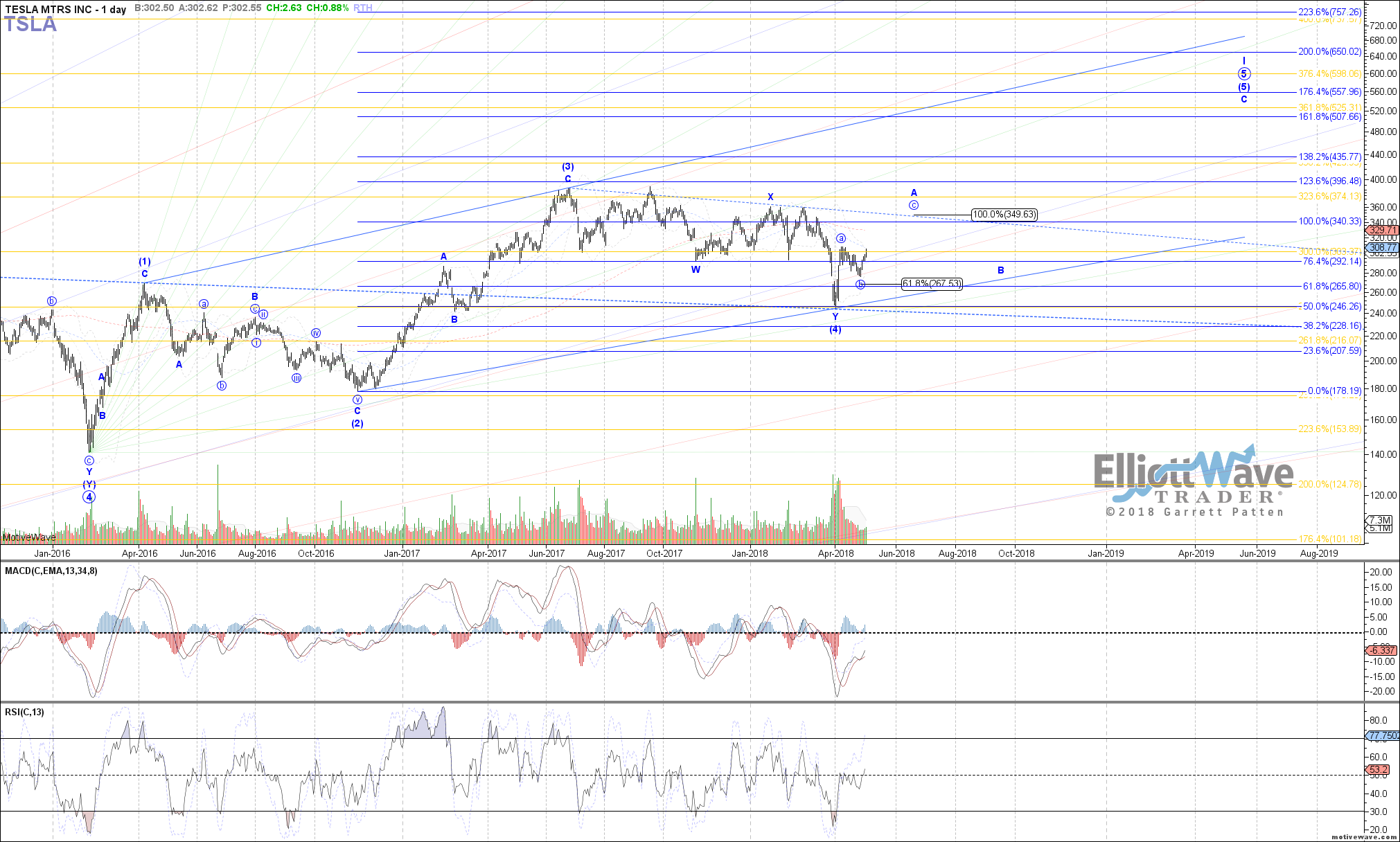Select the 50.0%(246.26) retracement label

[x=1332, y=306]
